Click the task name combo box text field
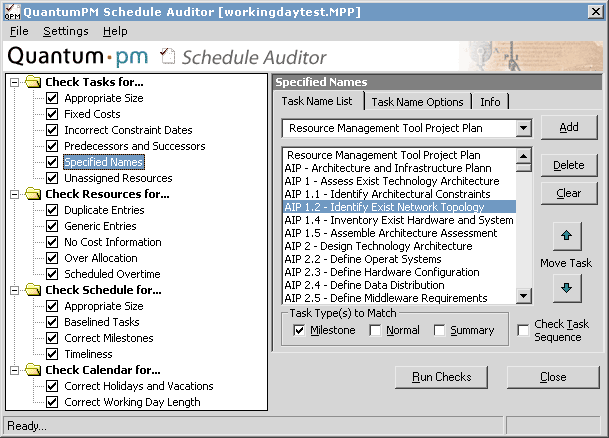 pyautogui.click(x=400, y=128)
